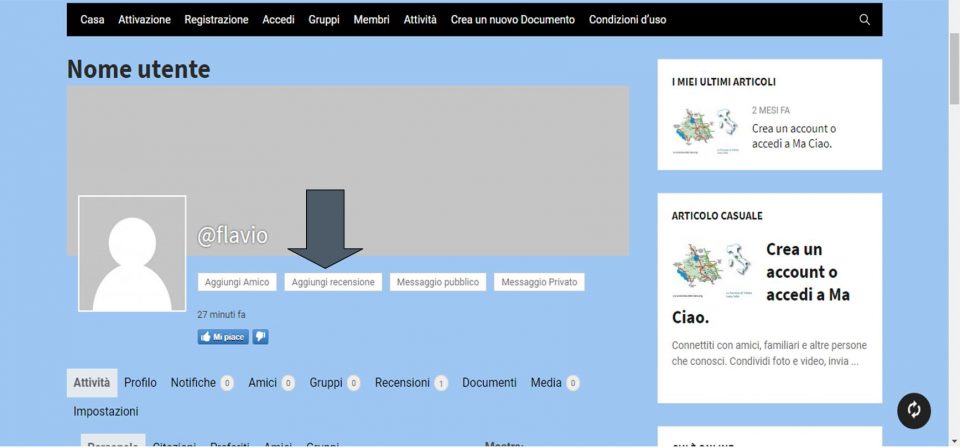Switch to the Attività profile tab
The height and width of the screenshot is (448, 960).
92,383
